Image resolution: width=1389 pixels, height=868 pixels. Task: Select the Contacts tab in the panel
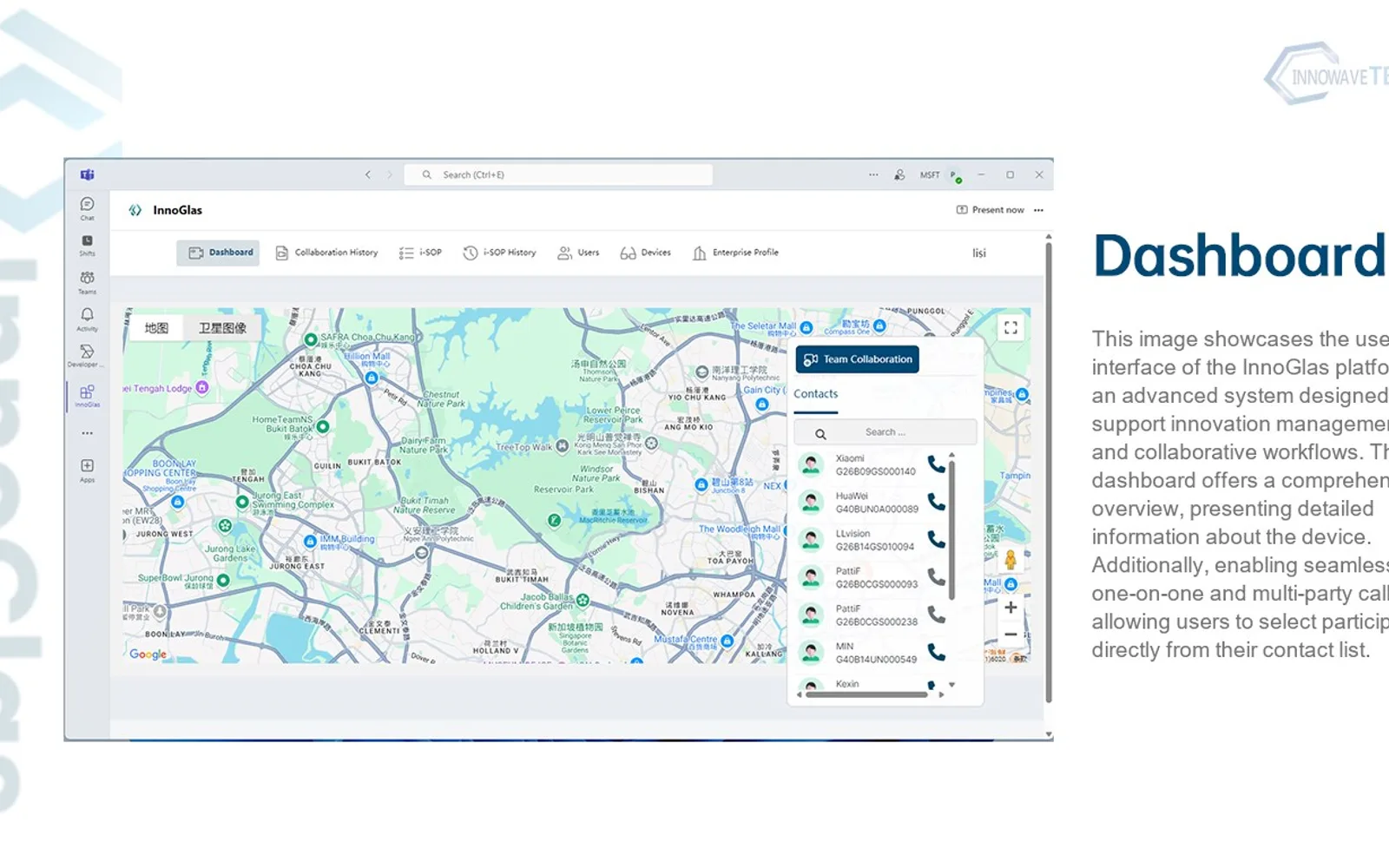815,394
